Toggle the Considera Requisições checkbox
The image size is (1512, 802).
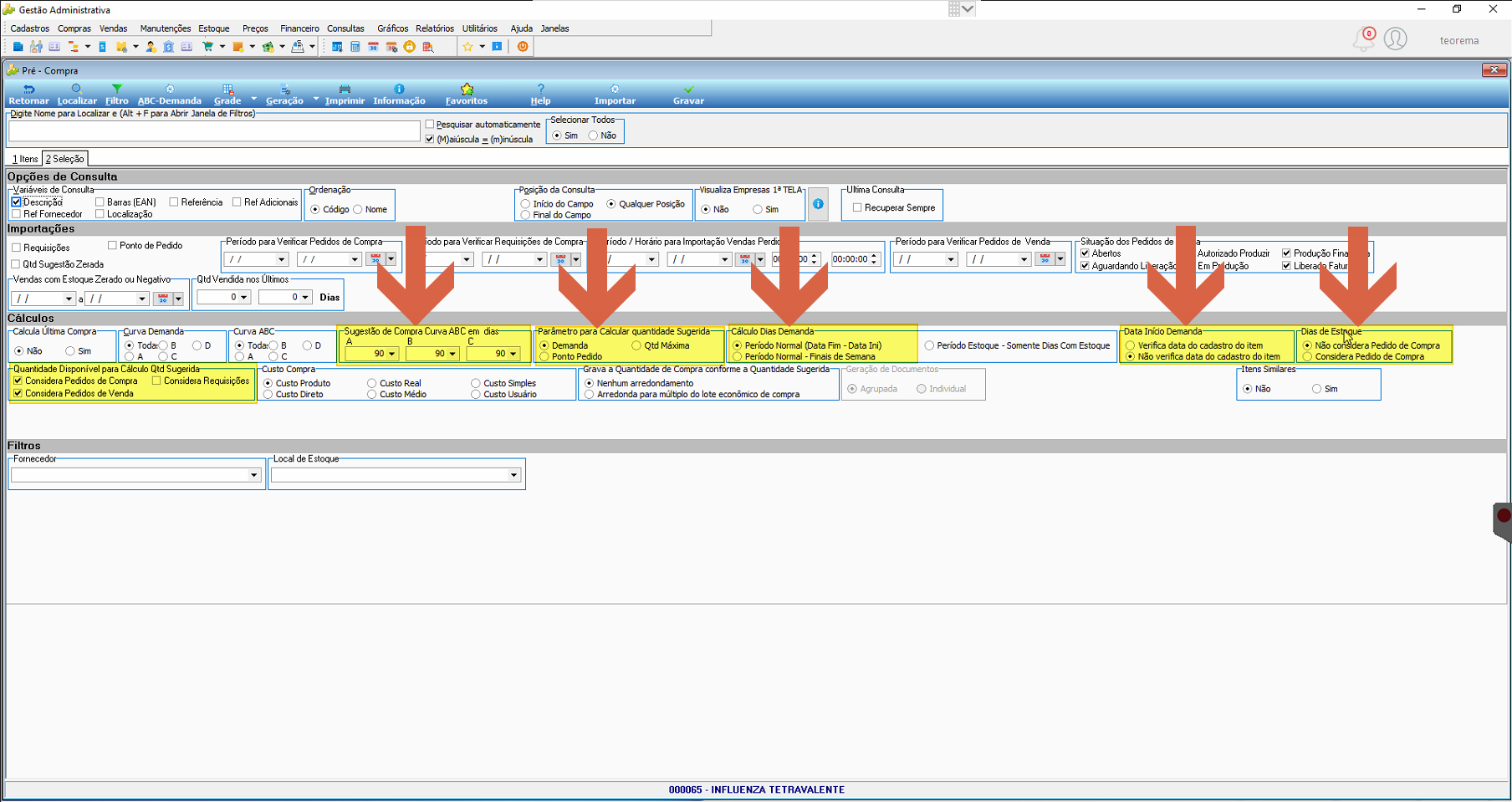[x=156, y=381]
